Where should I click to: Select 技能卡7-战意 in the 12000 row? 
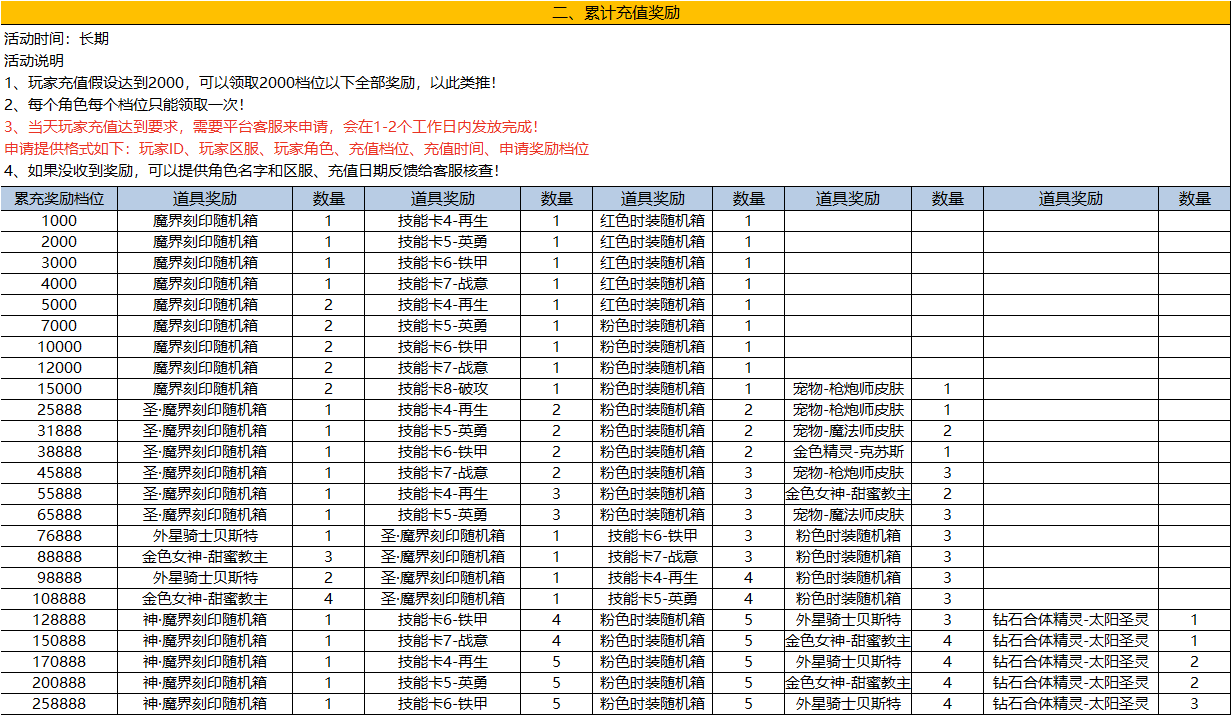pyautogui.click(x=442, y=367)
